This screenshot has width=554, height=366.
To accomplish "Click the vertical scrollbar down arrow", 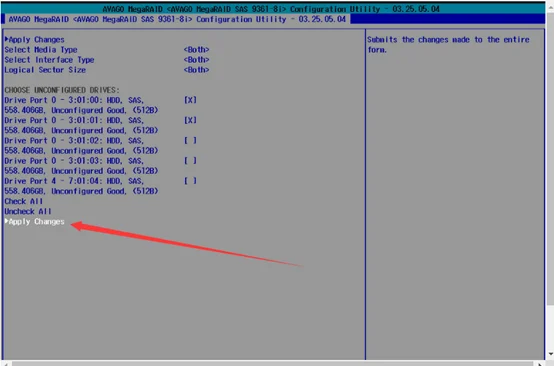I will click(550, 354).
